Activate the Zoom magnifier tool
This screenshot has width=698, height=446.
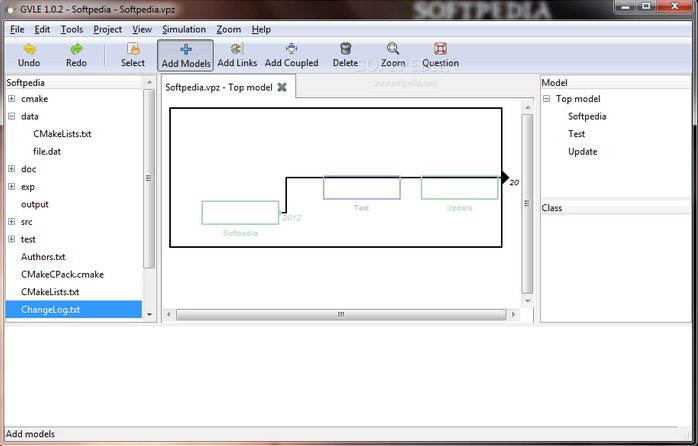(393, 49)
